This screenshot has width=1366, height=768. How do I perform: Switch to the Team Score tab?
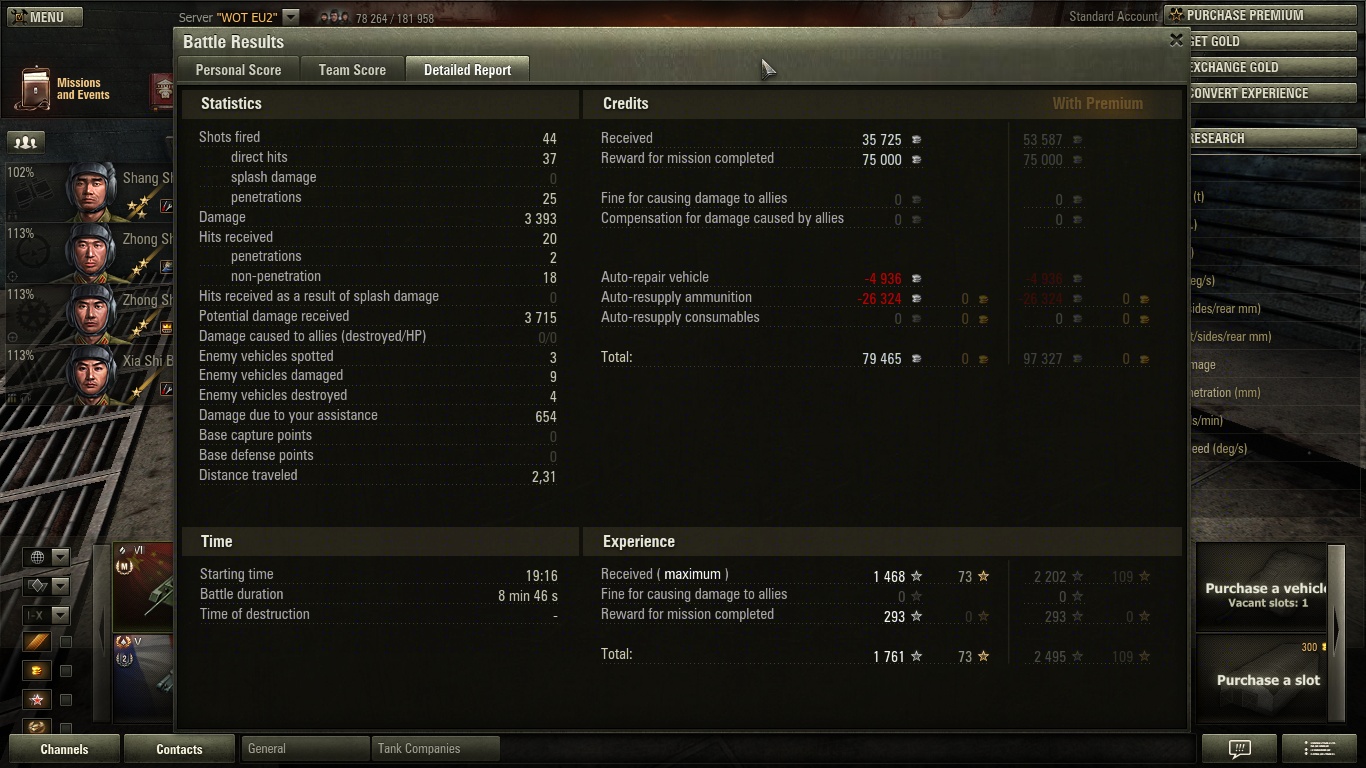(352, 70)
